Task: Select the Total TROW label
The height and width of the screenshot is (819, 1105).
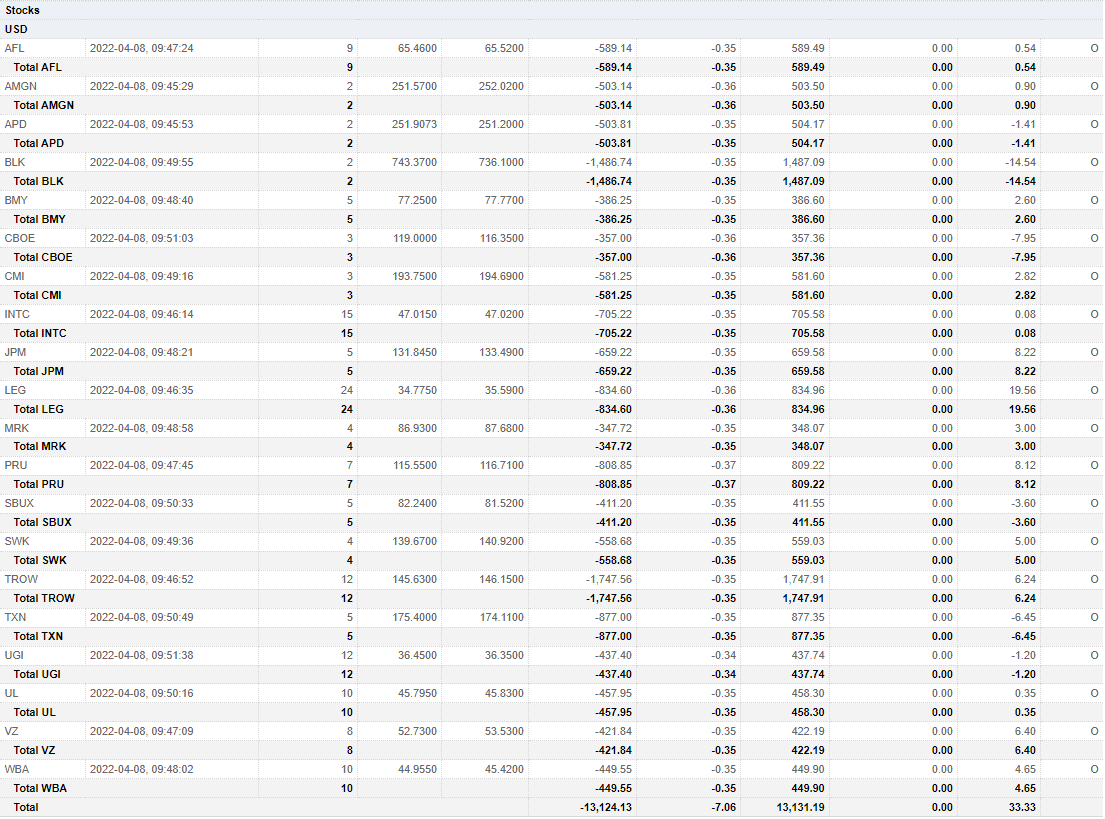Action: tap(44, 599)
